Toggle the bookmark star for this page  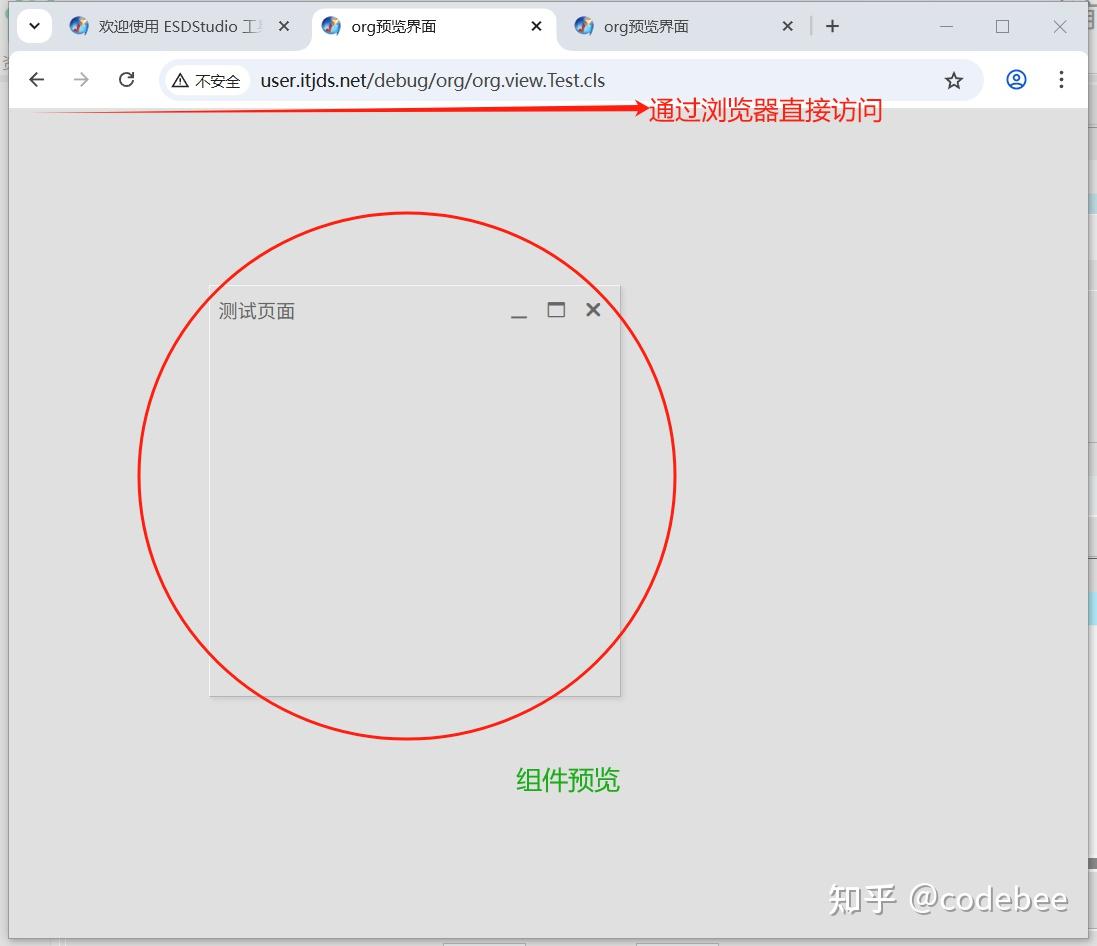coord(953,80)
